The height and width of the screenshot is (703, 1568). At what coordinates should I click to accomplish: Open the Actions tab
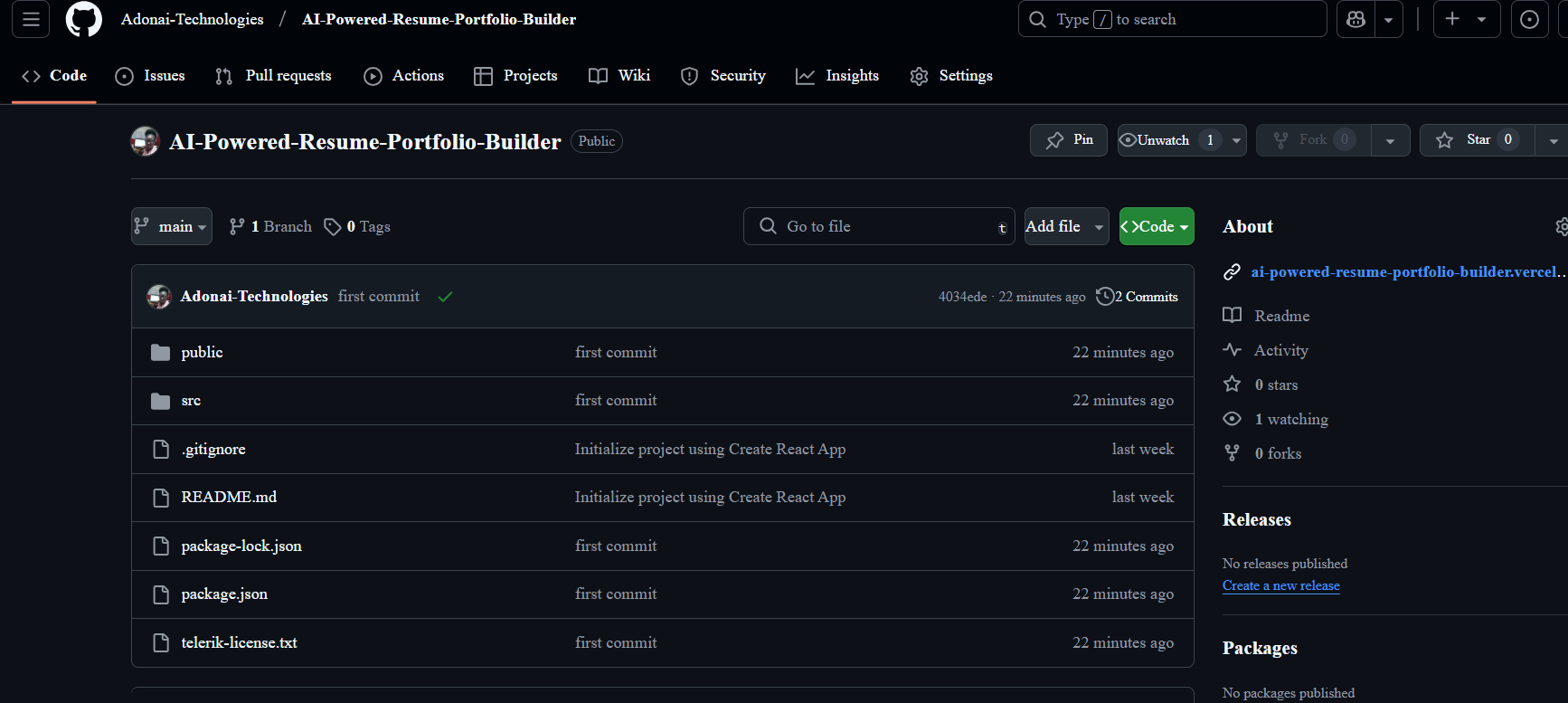pos(403,76)
